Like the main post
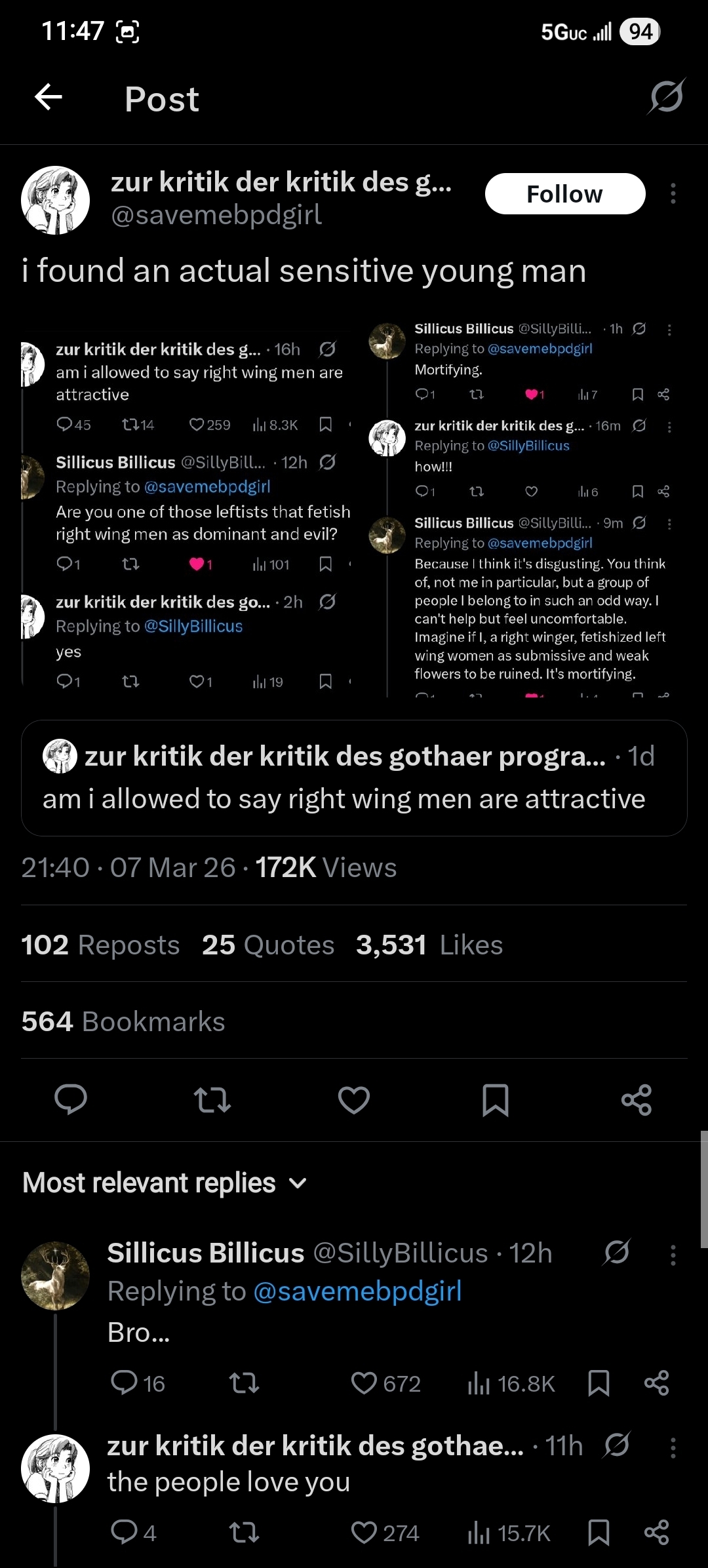The image size is (708, 1568). pyautogui.click(x=354, y=1099)
